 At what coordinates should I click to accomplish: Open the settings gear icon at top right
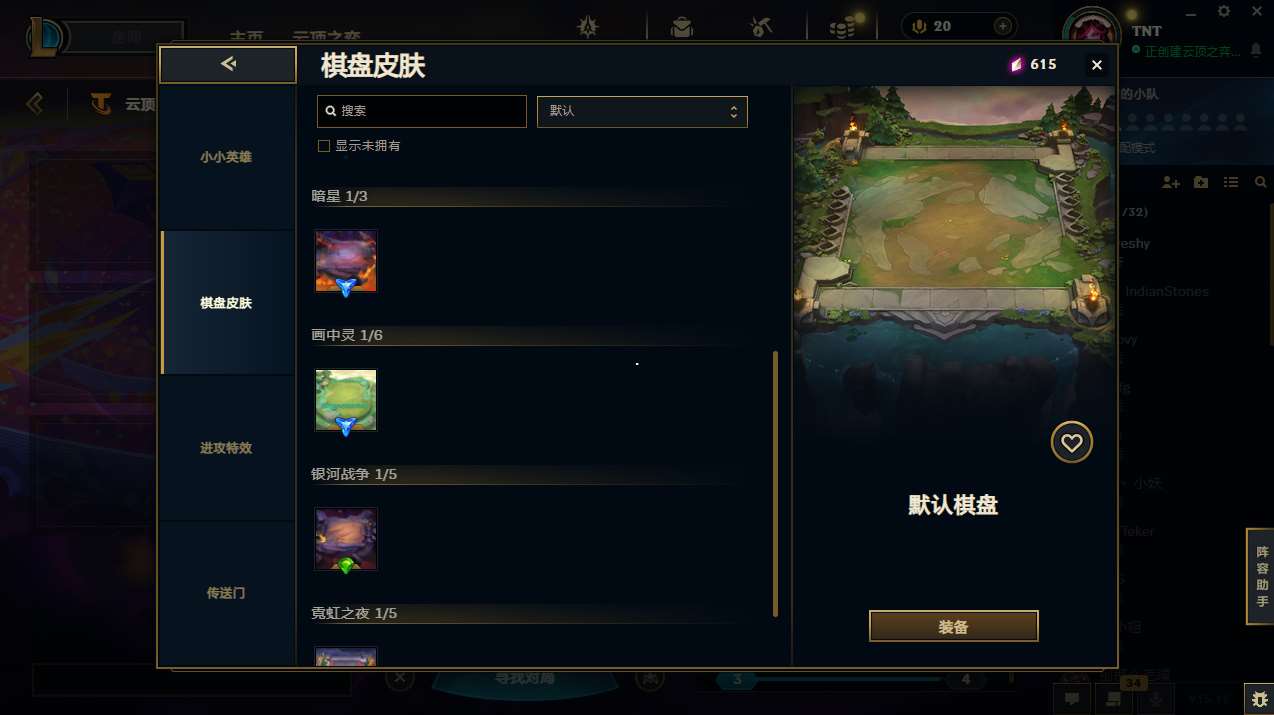coord(1224,11)
